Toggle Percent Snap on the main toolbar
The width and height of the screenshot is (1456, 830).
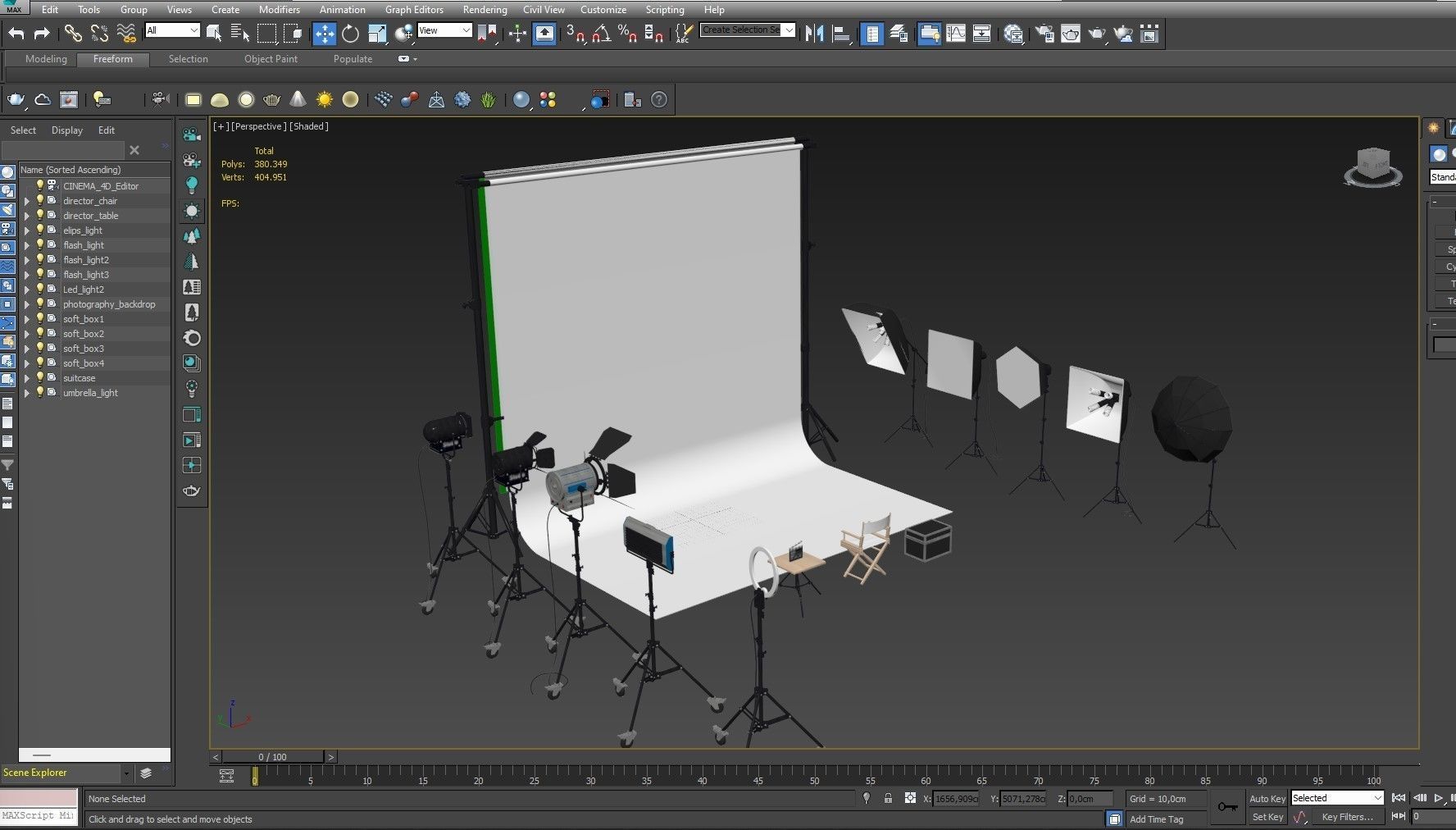(x=628, y=34)
